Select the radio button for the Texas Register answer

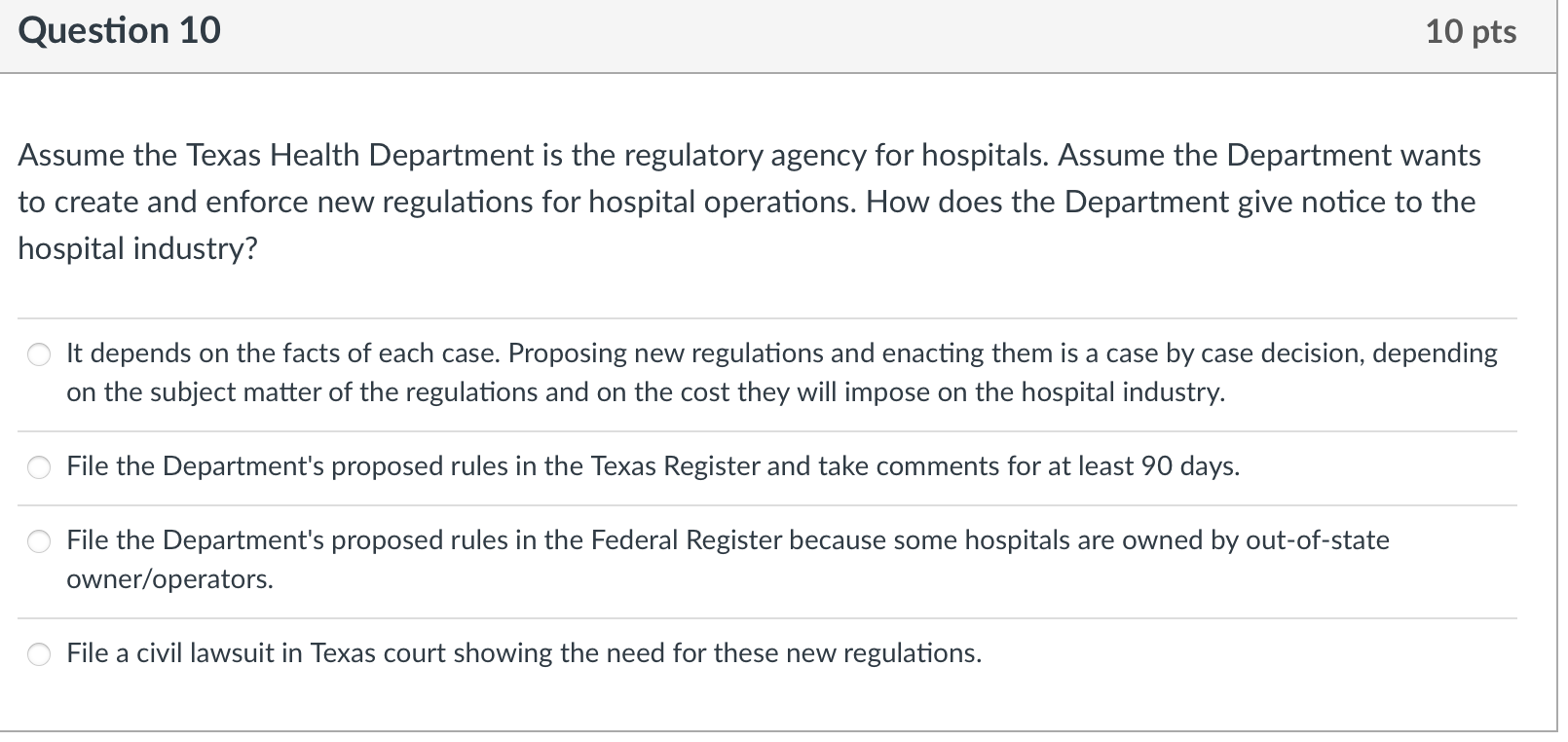point(39,467)
